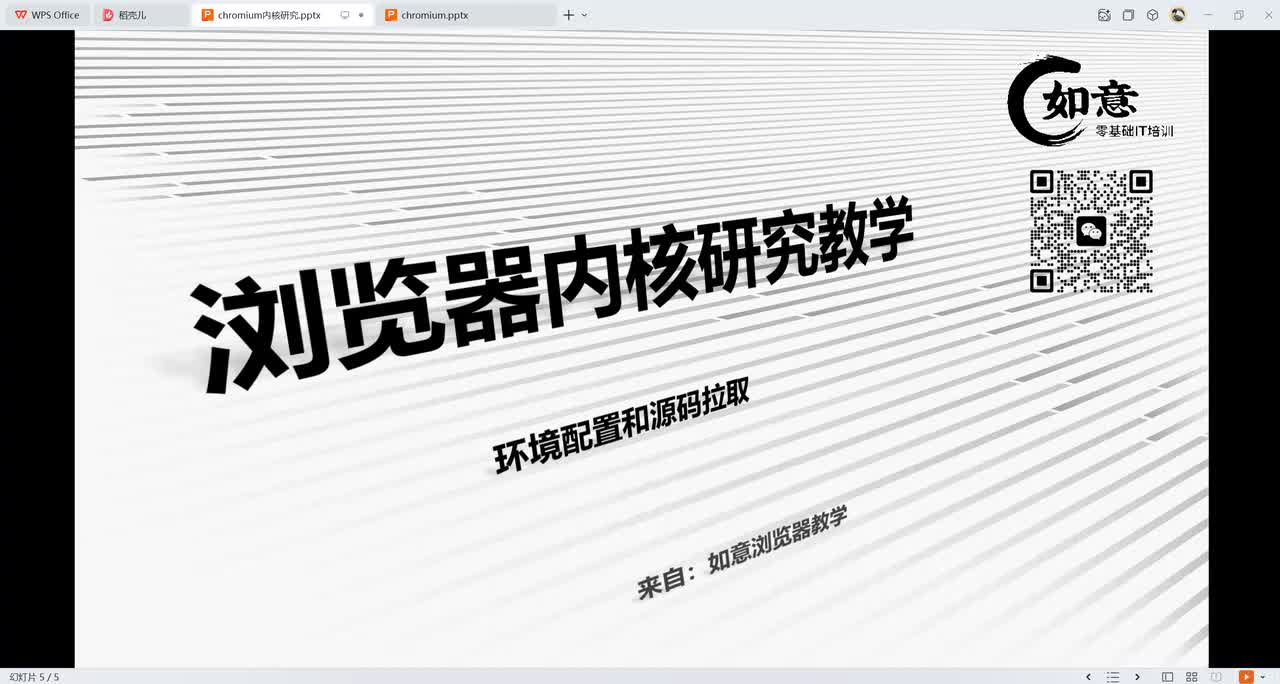Switch to the 稻壳儿 tab

pos(140,15)
